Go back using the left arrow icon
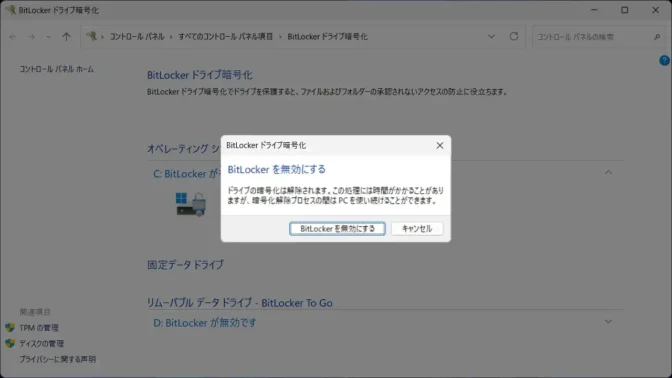The width and height of the screenshot is (672, 378). click(x=12, y=37)
